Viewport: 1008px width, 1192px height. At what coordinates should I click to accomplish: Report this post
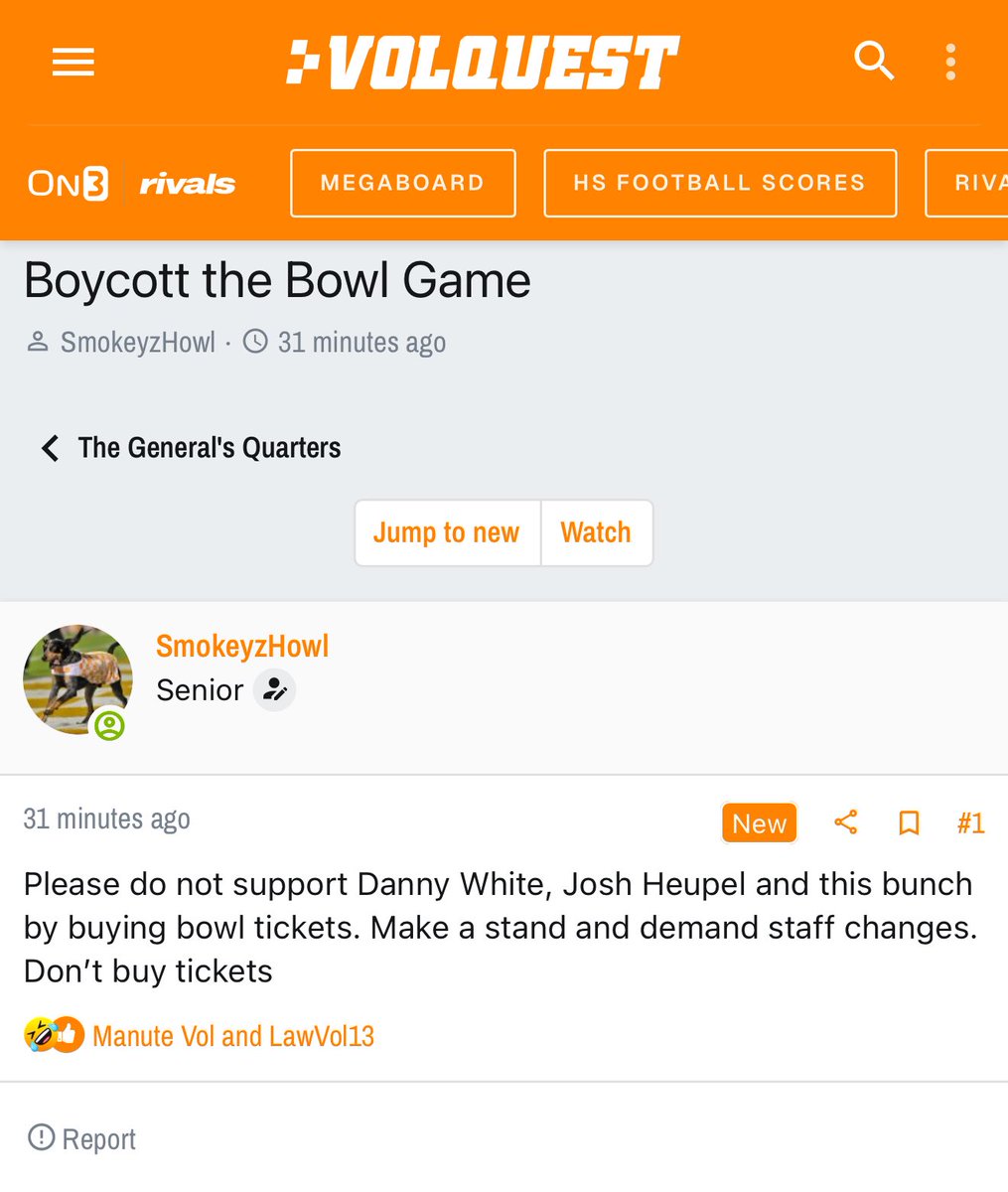[82, 1138]
